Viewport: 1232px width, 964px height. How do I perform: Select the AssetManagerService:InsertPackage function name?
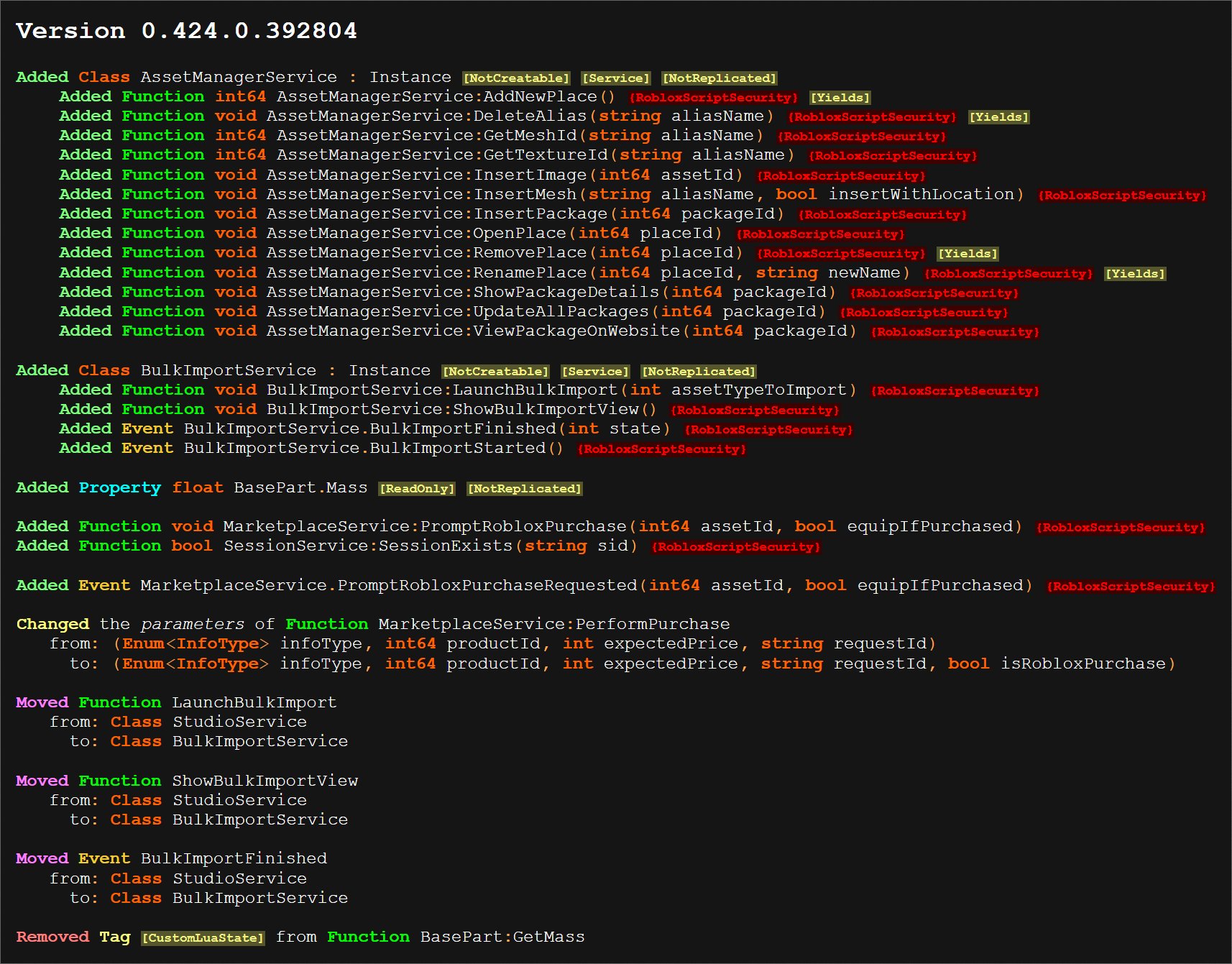tap(438, 214)
